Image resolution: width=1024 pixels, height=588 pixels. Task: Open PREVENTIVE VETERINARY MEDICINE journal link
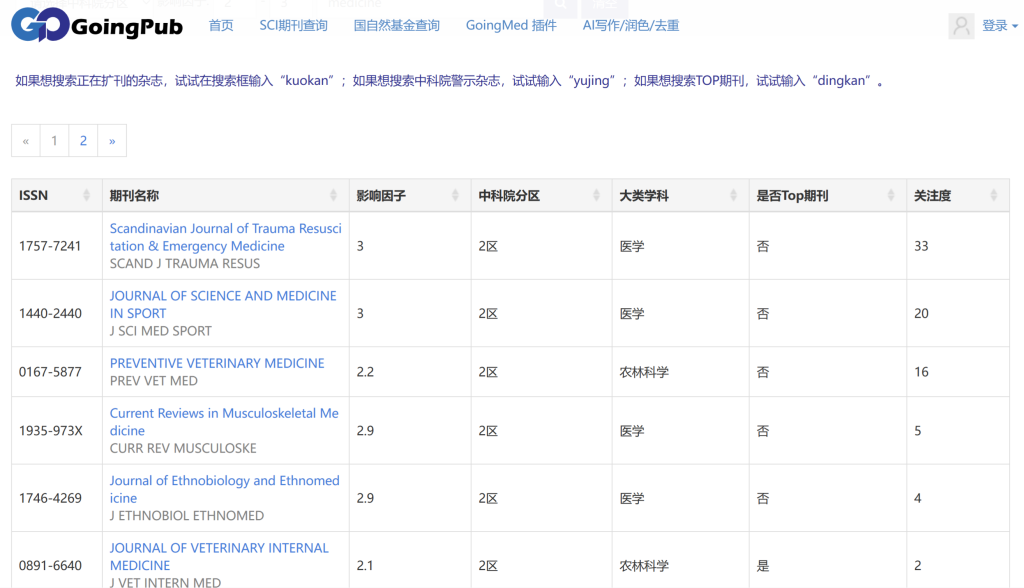pos(217,363)
